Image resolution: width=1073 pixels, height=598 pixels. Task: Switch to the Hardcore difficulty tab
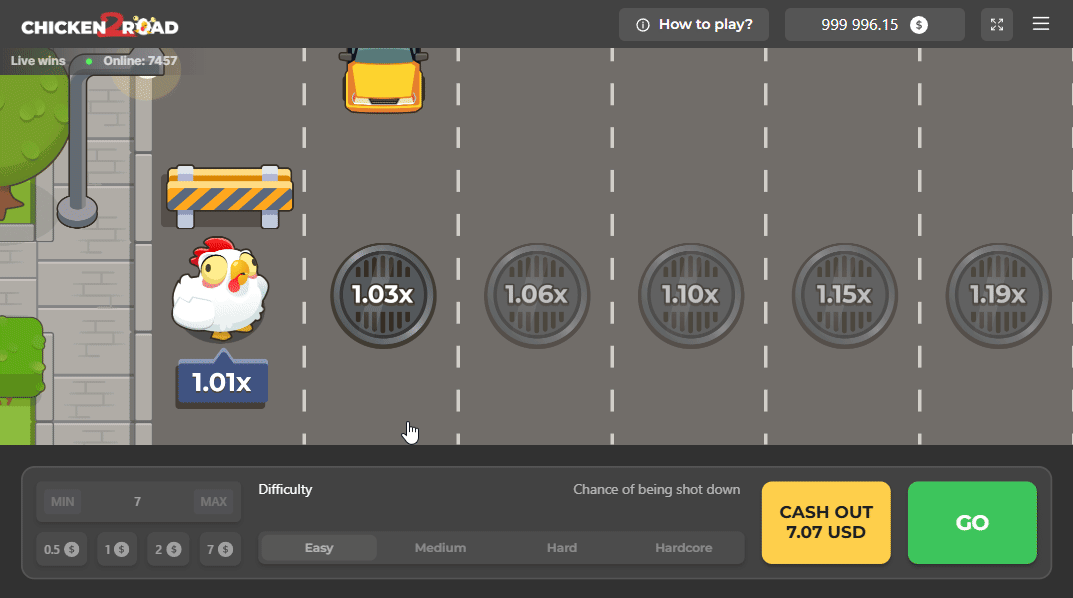pos(683,547)
